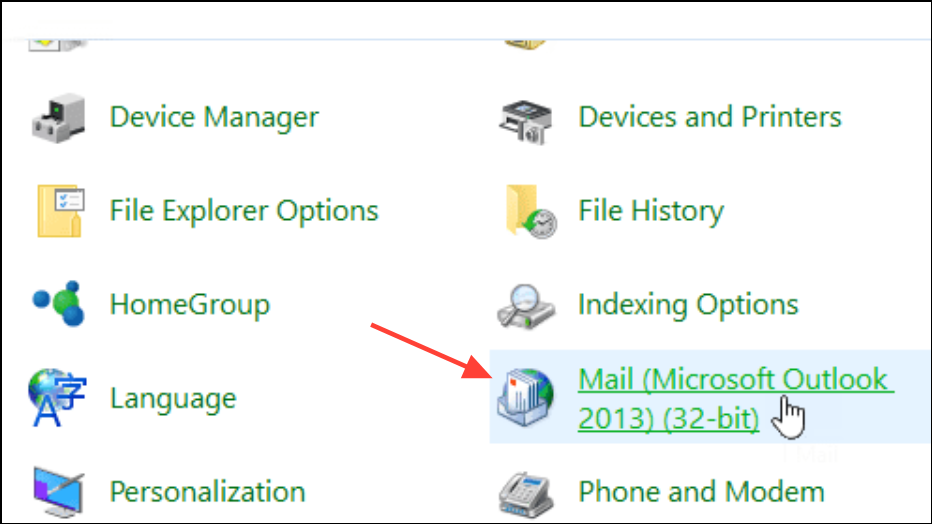The width and height of the screenshot is (932, 524).
Task: Open Indexing Options link
Action: [x=688, y=304]
